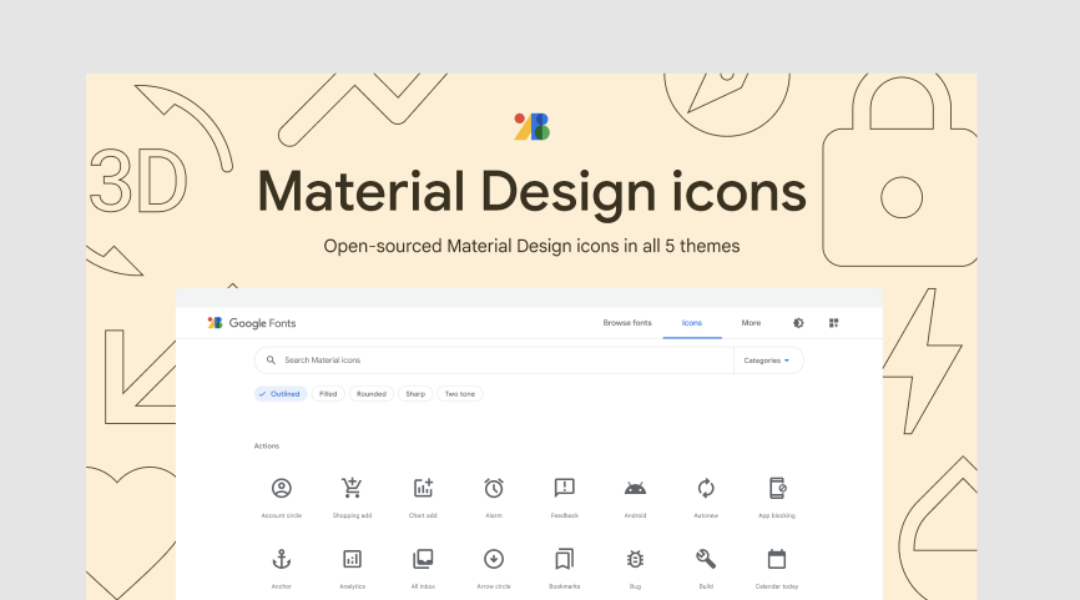Open the More tab
This screenshot has width=1080, height=600.
point(751,323)
